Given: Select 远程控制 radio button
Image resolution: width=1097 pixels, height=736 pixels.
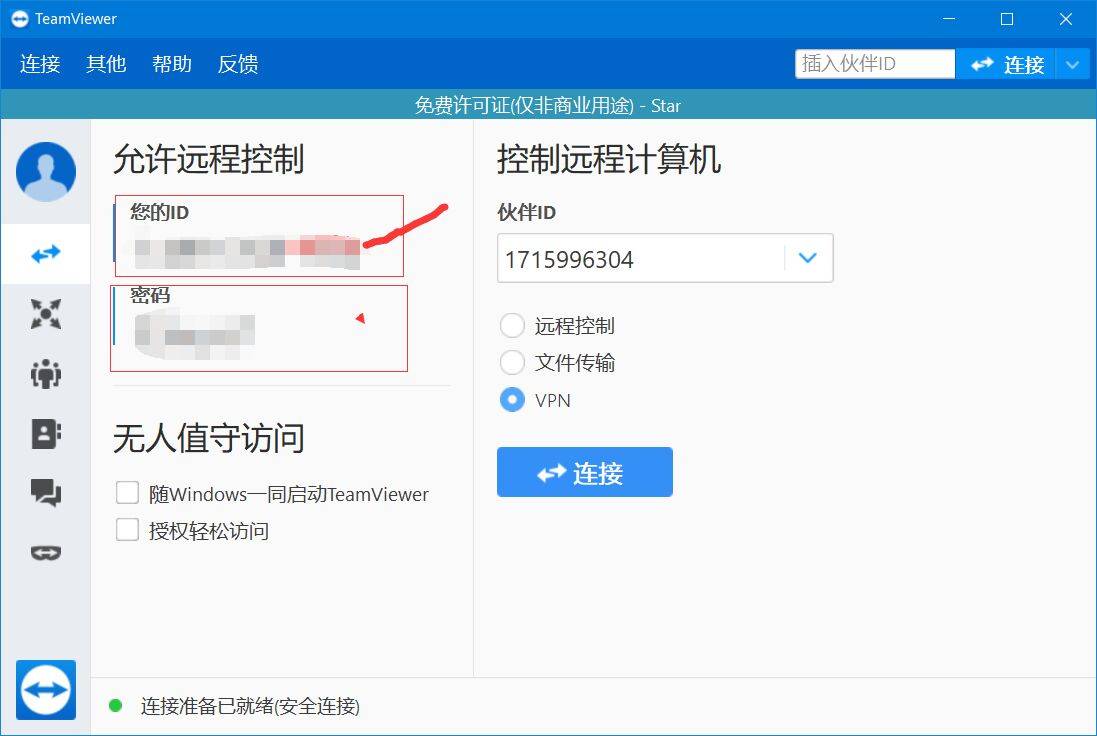Looking at the screenshot, I should pos(512,325).
